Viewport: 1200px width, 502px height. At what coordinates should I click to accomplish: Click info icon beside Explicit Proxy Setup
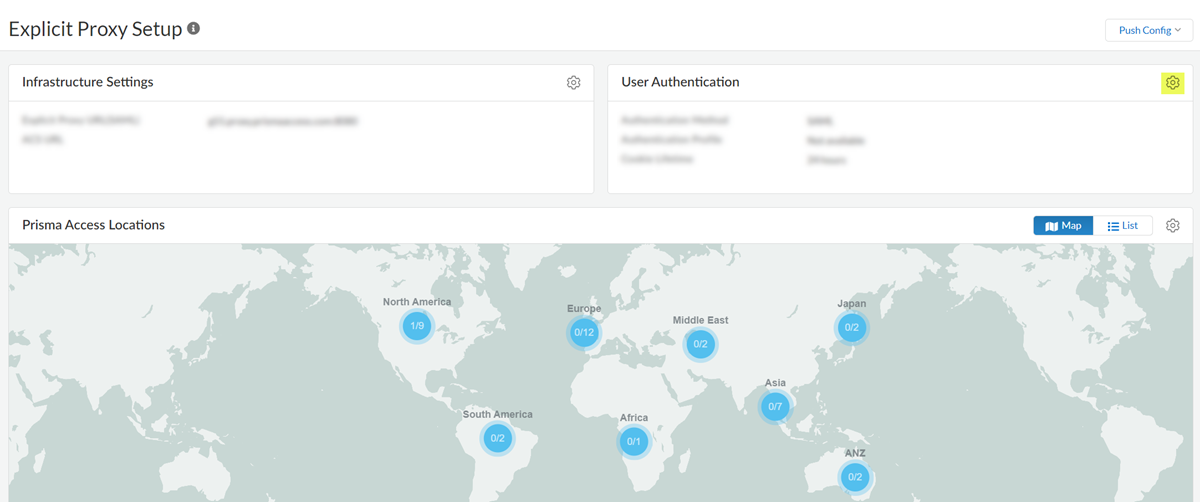pyautogui.click(x=194, y=29)
